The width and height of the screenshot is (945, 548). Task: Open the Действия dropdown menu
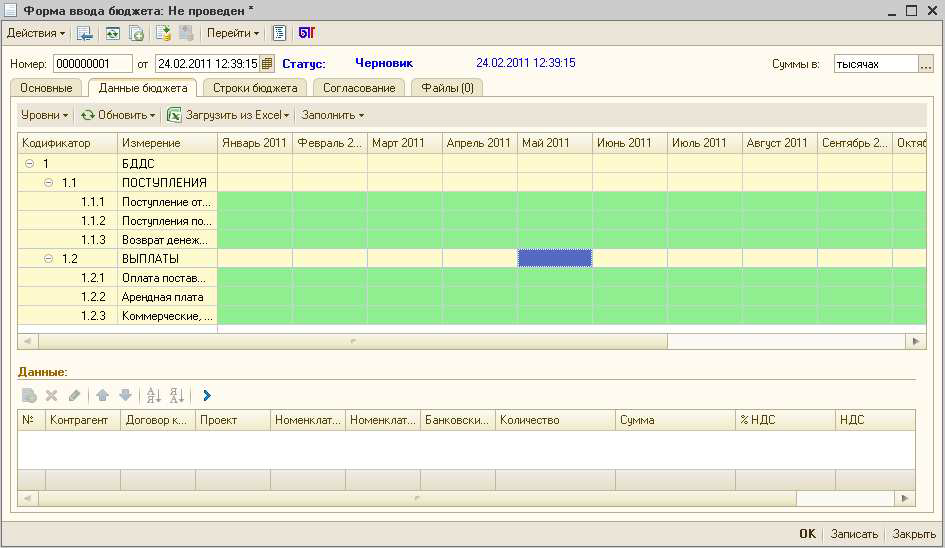coord(36,33)
